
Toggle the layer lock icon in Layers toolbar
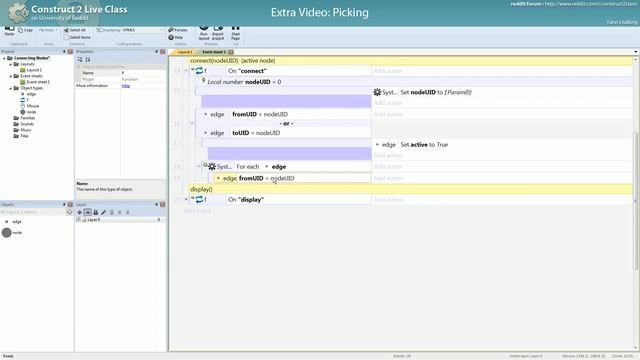click(x=96, y=212)
